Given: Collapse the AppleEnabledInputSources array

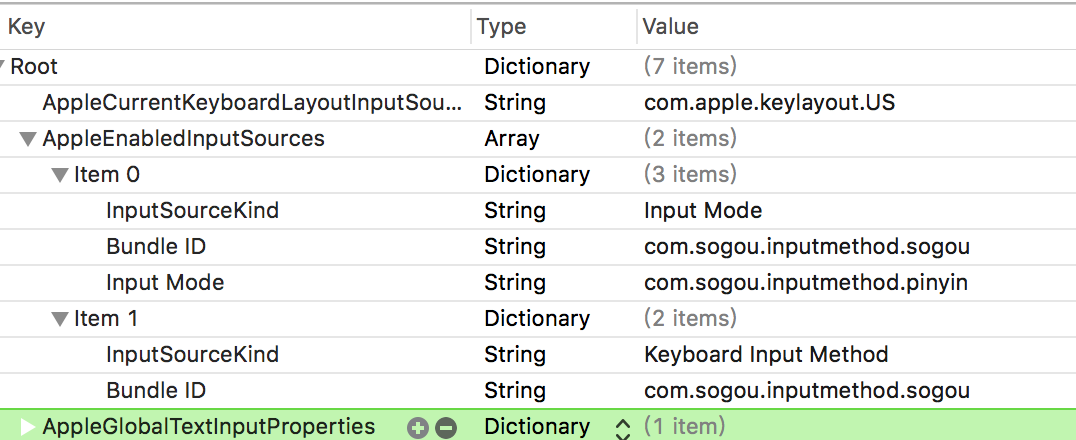Looking at the screenshot, I should click(x=27, y=139).
